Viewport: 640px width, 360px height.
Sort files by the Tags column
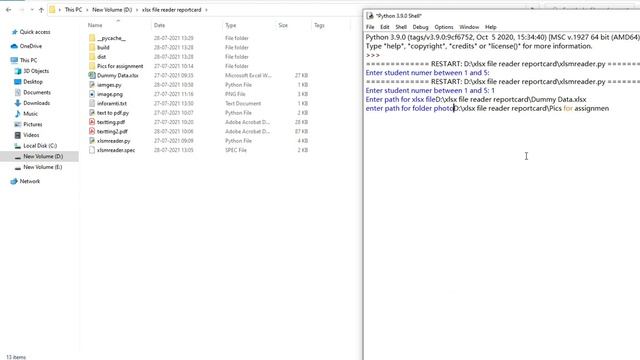319,25
